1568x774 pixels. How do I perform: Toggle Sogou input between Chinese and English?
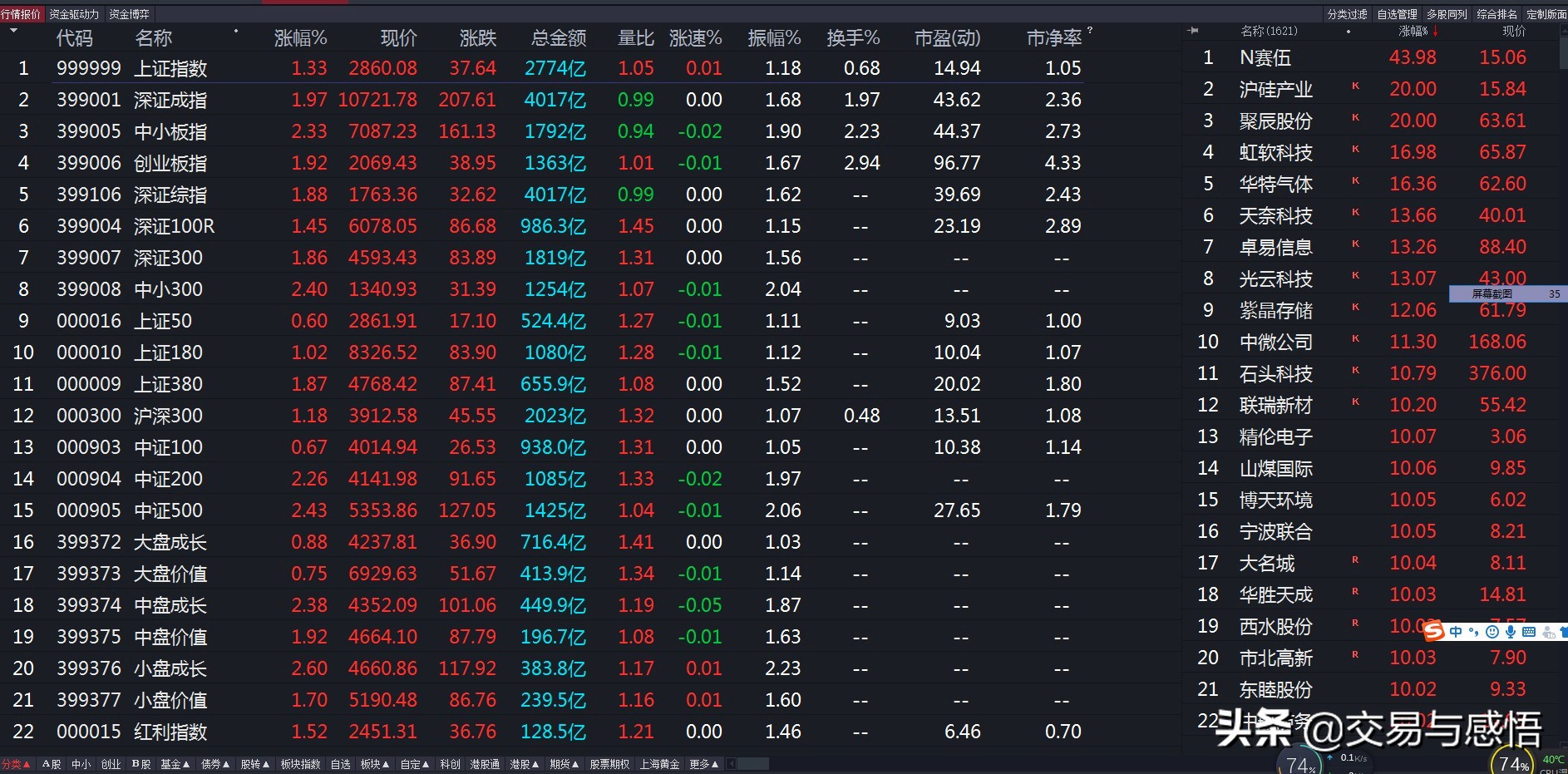pos(1456,632)
